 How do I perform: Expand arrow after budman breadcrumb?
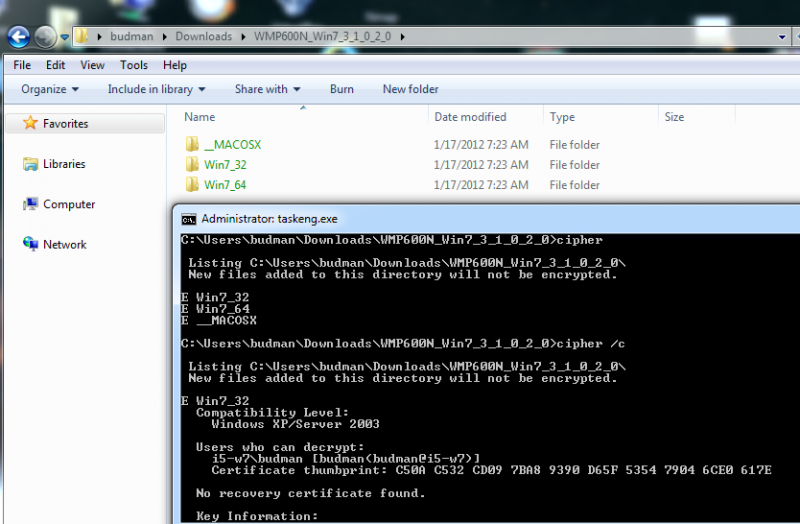click(164, 37)
